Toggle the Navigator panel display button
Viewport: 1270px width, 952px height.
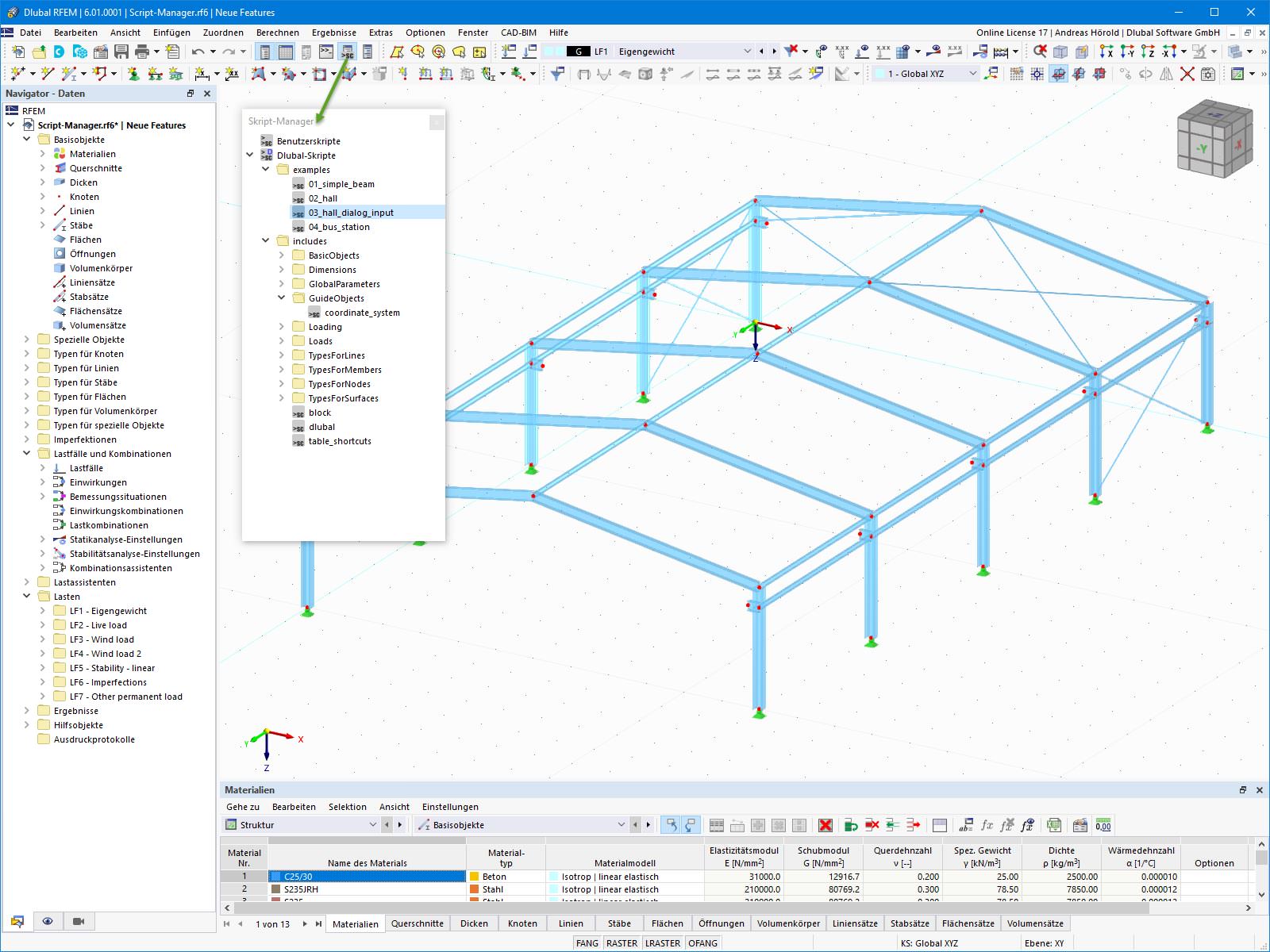tap(265, 52)
